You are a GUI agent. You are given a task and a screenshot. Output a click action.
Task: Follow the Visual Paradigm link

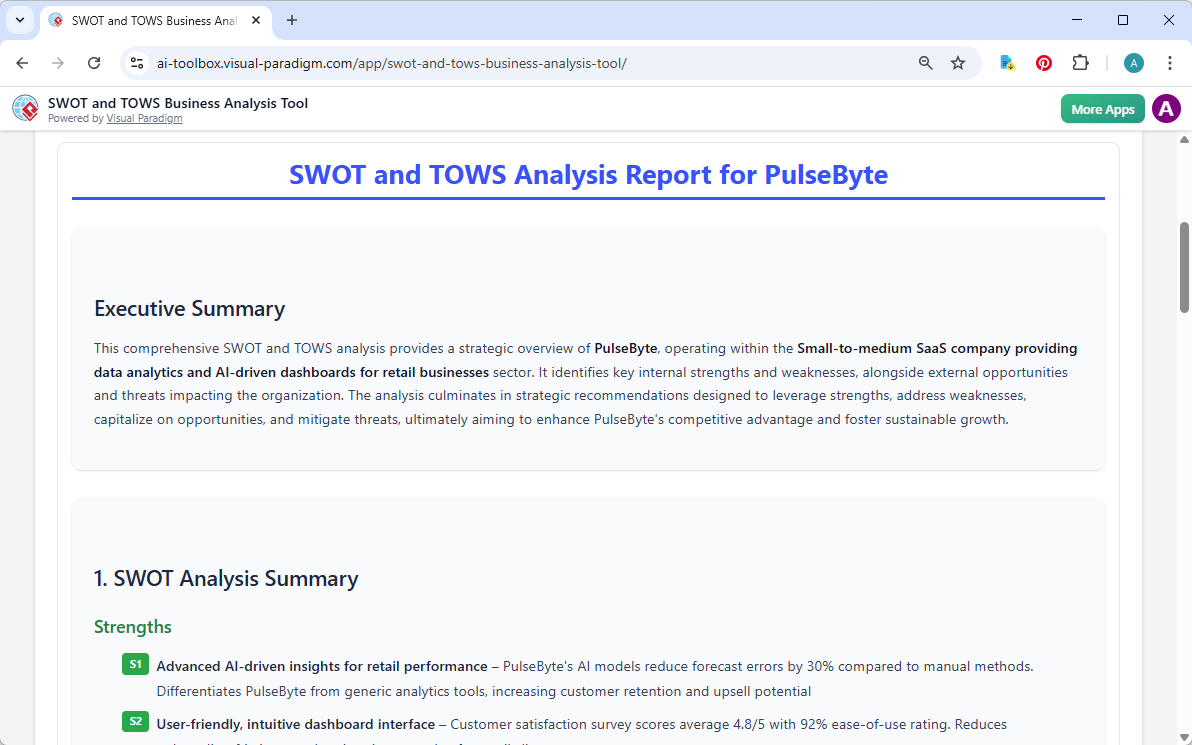[144, 118]
